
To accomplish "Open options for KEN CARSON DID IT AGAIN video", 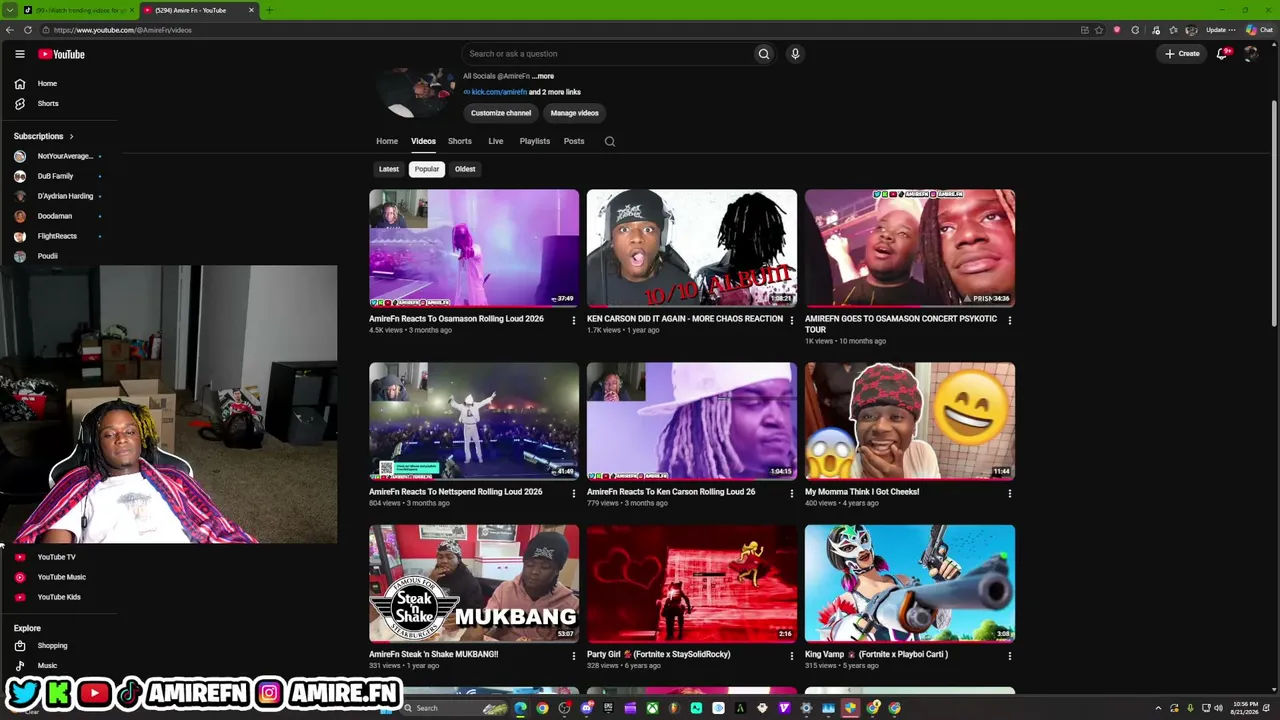I will 792,321.
